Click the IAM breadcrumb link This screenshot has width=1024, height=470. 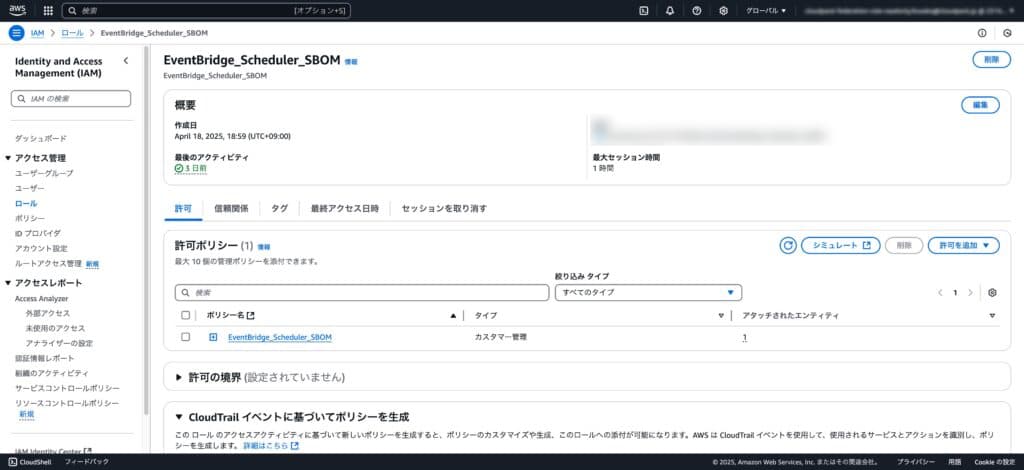pyautogui.click(x=37, y=33)
